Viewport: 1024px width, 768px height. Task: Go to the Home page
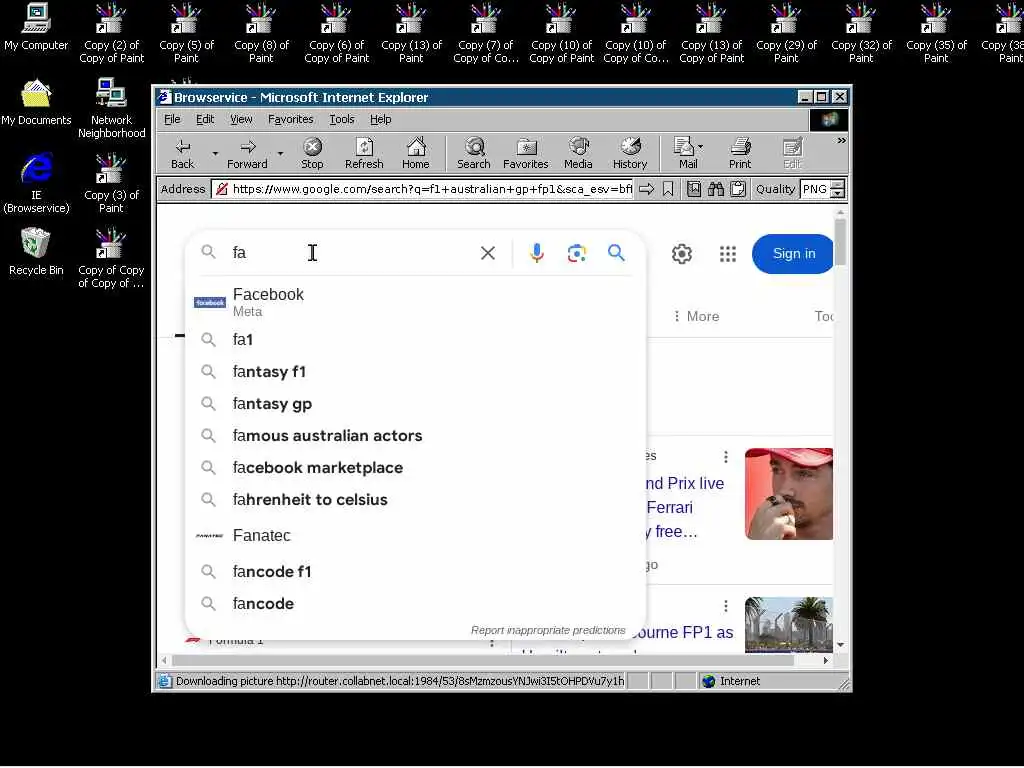click(415, 153)
